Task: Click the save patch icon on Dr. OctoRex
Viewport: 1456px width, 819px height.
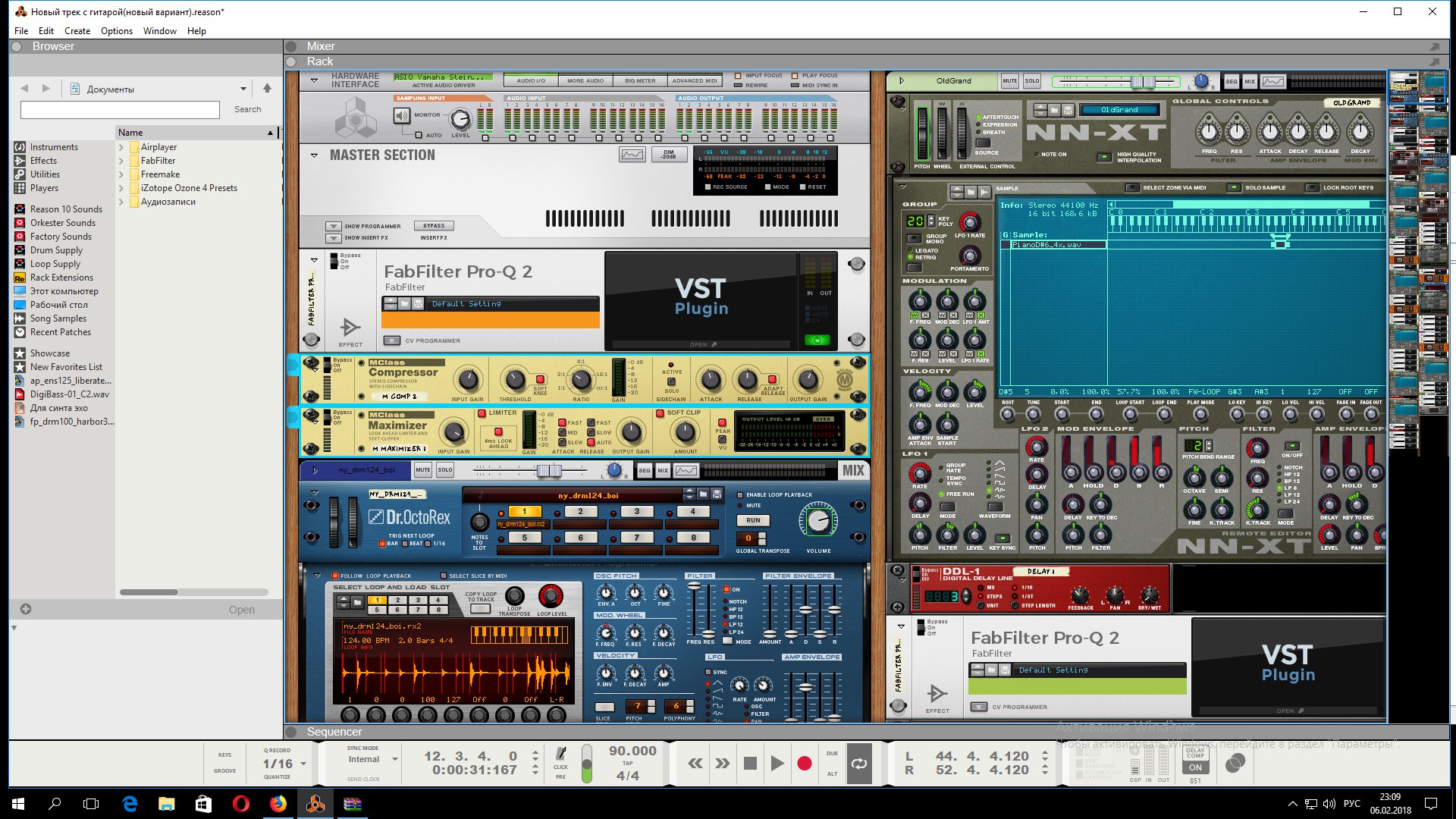Action: click(x=717, y=494)
